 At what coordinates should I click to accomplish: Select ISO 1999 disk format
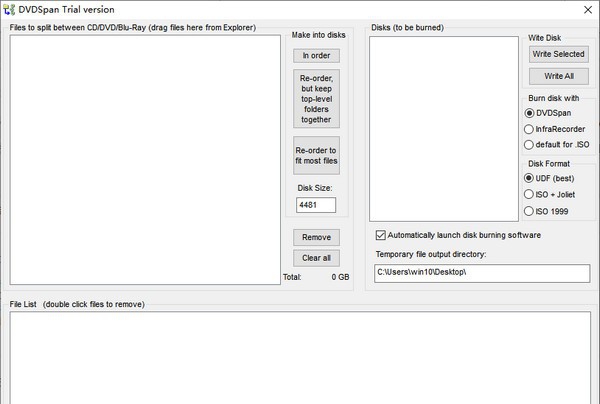(x=529, y=211)
